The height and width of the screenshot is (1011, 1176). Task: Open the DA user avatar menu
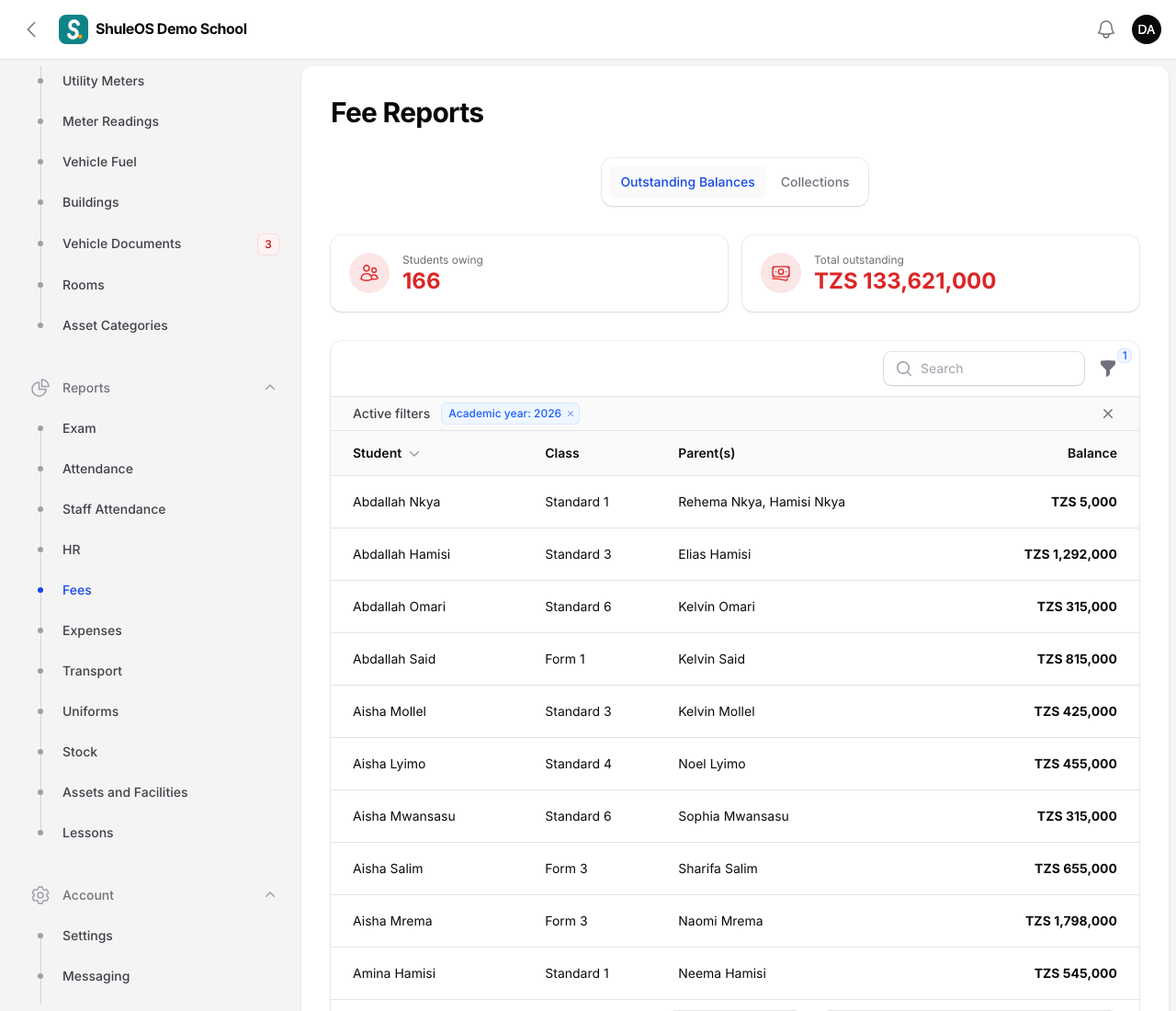[x=1147, y=29]
